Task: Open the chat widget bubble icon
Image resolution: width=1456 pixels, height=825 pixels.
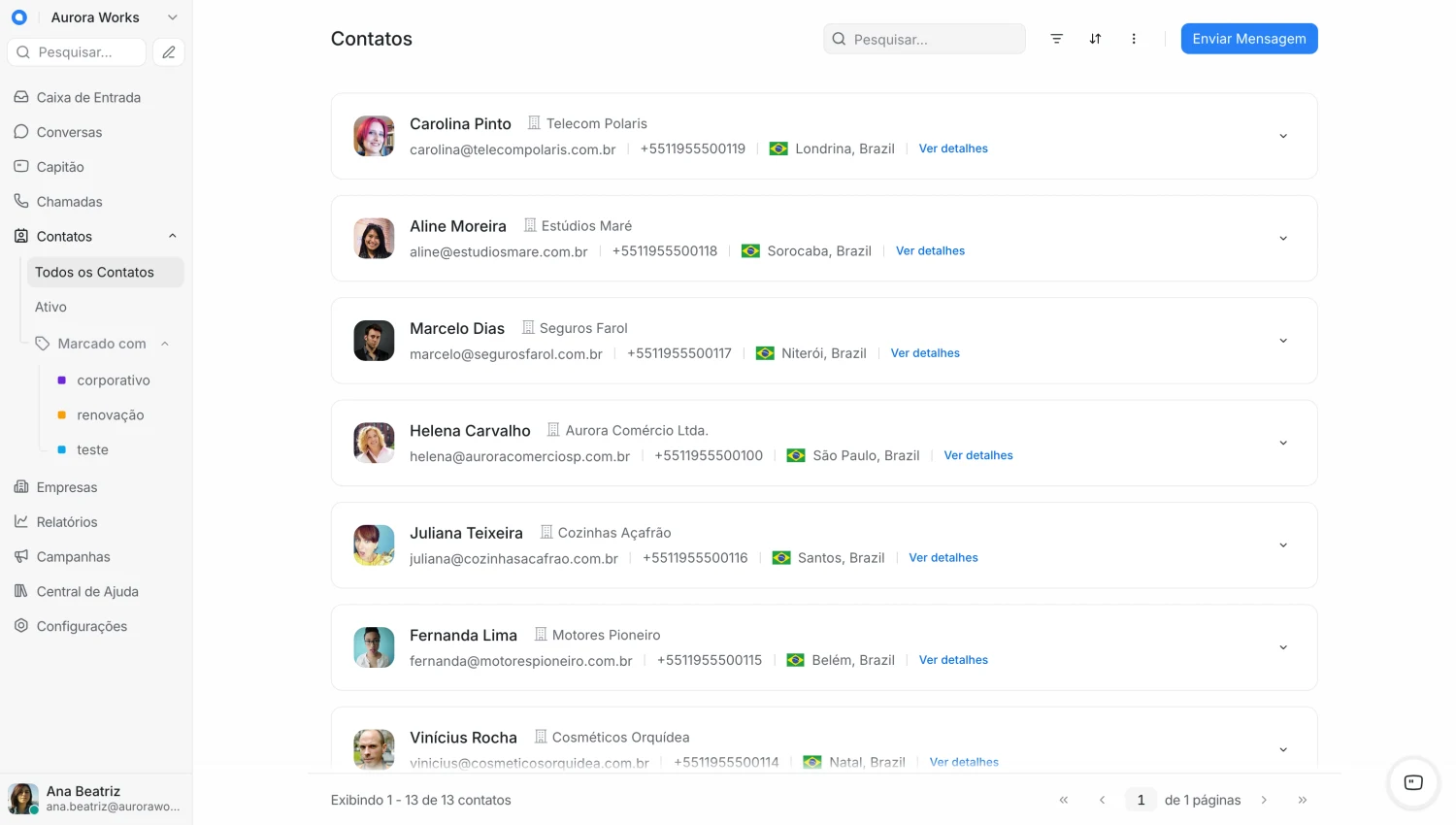Action: [x=1413, y=782]
